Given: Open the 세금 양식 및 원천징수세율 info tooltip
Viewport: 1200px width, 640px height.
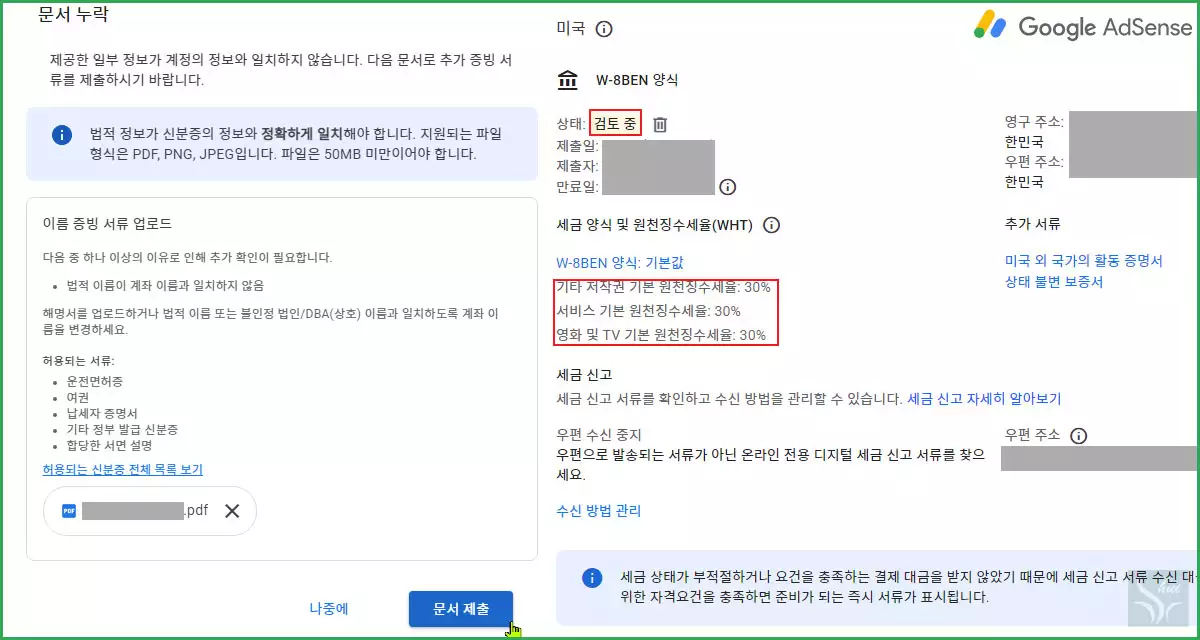Looking at the screenshot, I should click(x=770, y=224).
